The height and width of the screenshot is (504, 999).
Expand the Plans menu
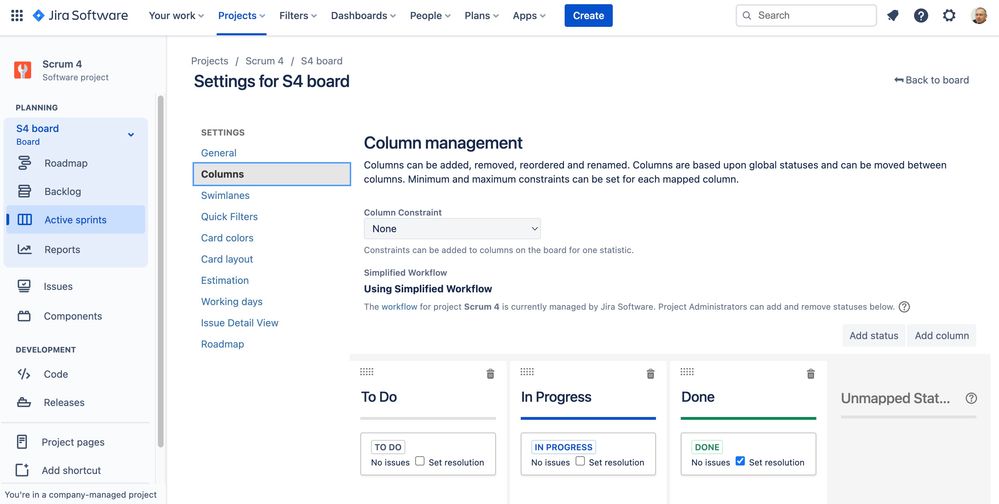pyautogui.click(x=482, y=15)
